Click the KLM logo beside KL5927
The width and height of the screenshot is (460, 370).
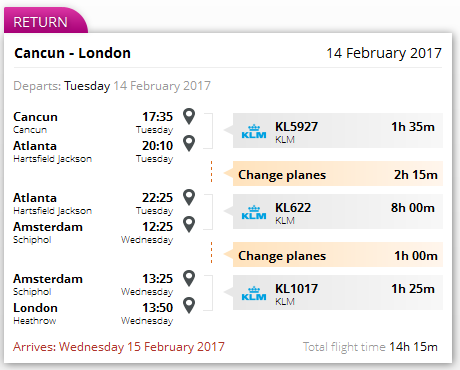tap(254, 131)
